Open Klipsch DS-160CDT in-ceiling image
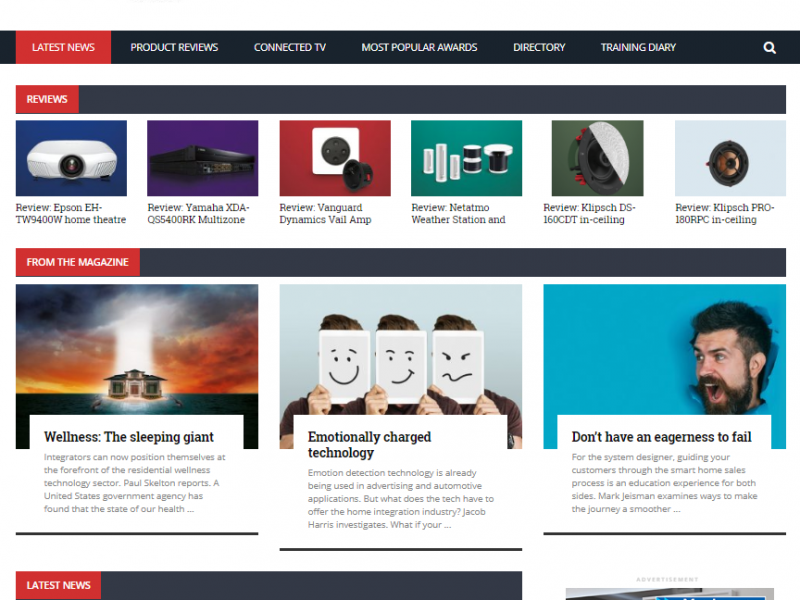Screen dimensions: 800x600 [x=597, y=158]
